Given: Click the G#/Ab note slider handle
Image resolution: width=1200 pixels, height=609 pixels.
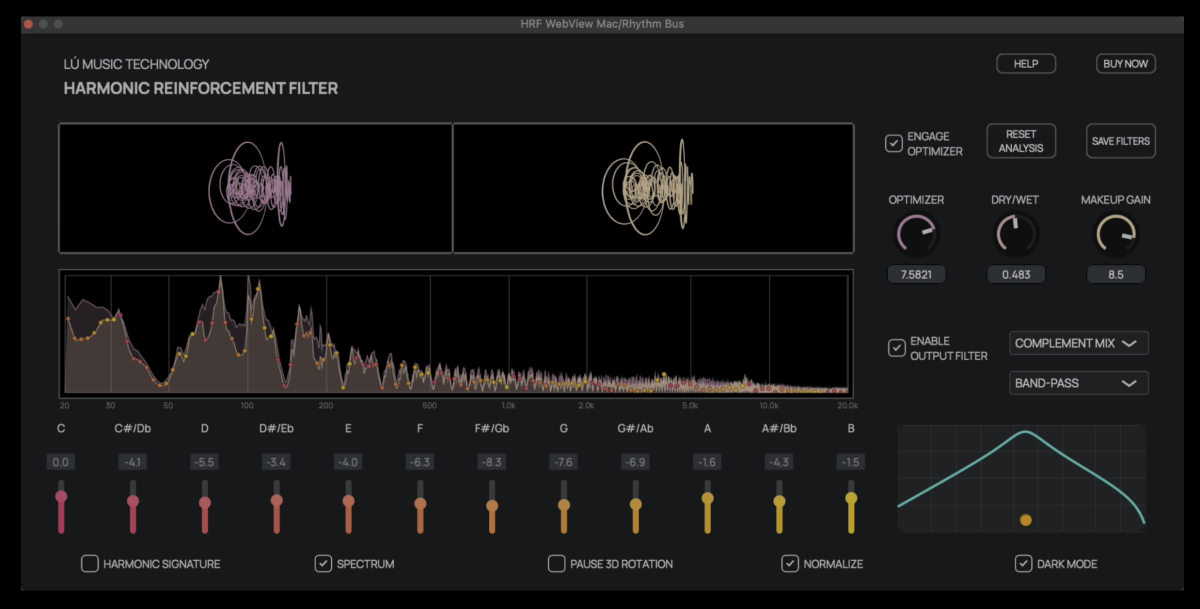Looking at the screenshot, I should pyautogui.click(x=636, y=504).
